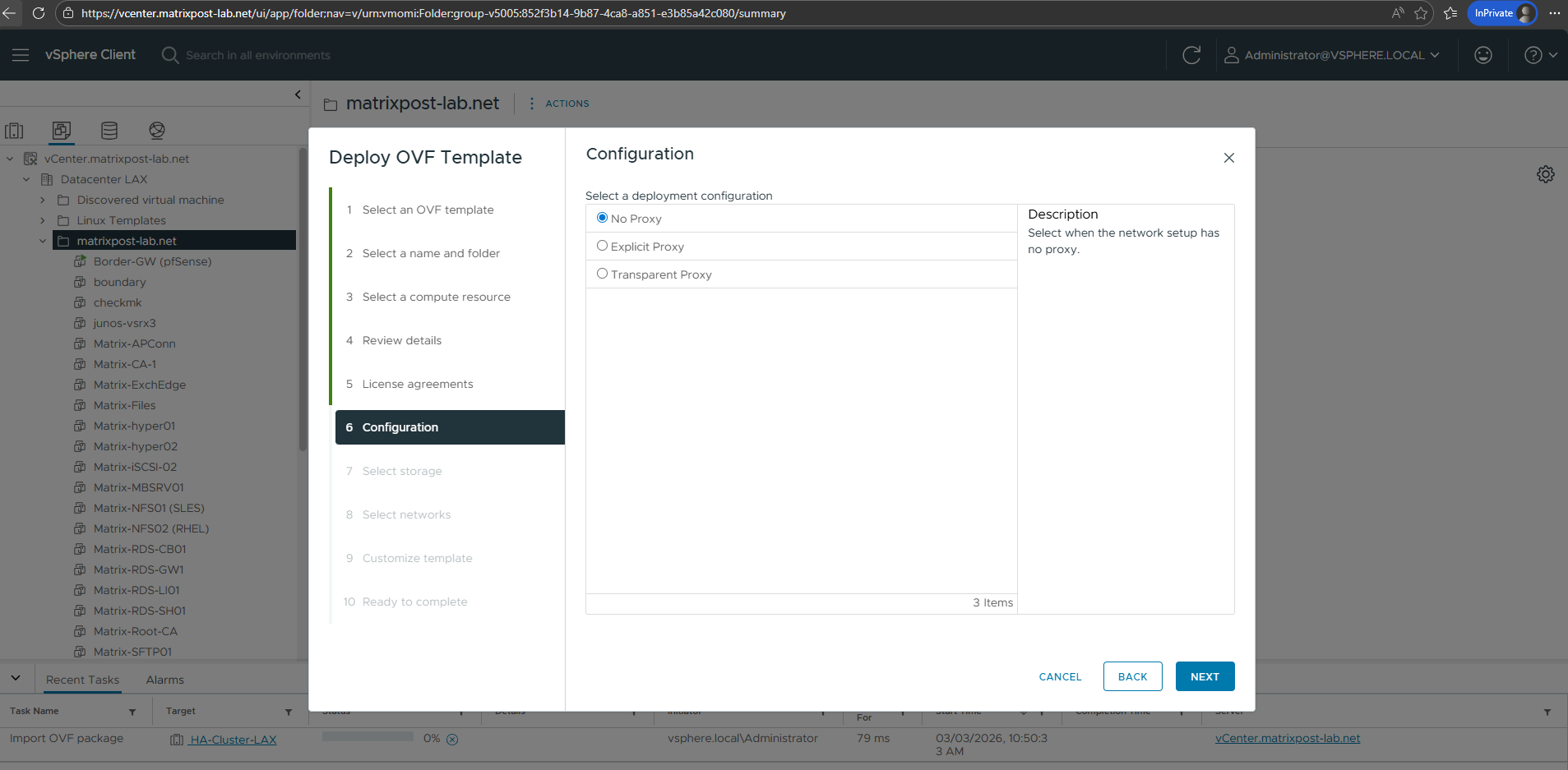Viewport: 1568px width, 770px height.
Task: Open the feedback smiley icon
Action: 1482,55
